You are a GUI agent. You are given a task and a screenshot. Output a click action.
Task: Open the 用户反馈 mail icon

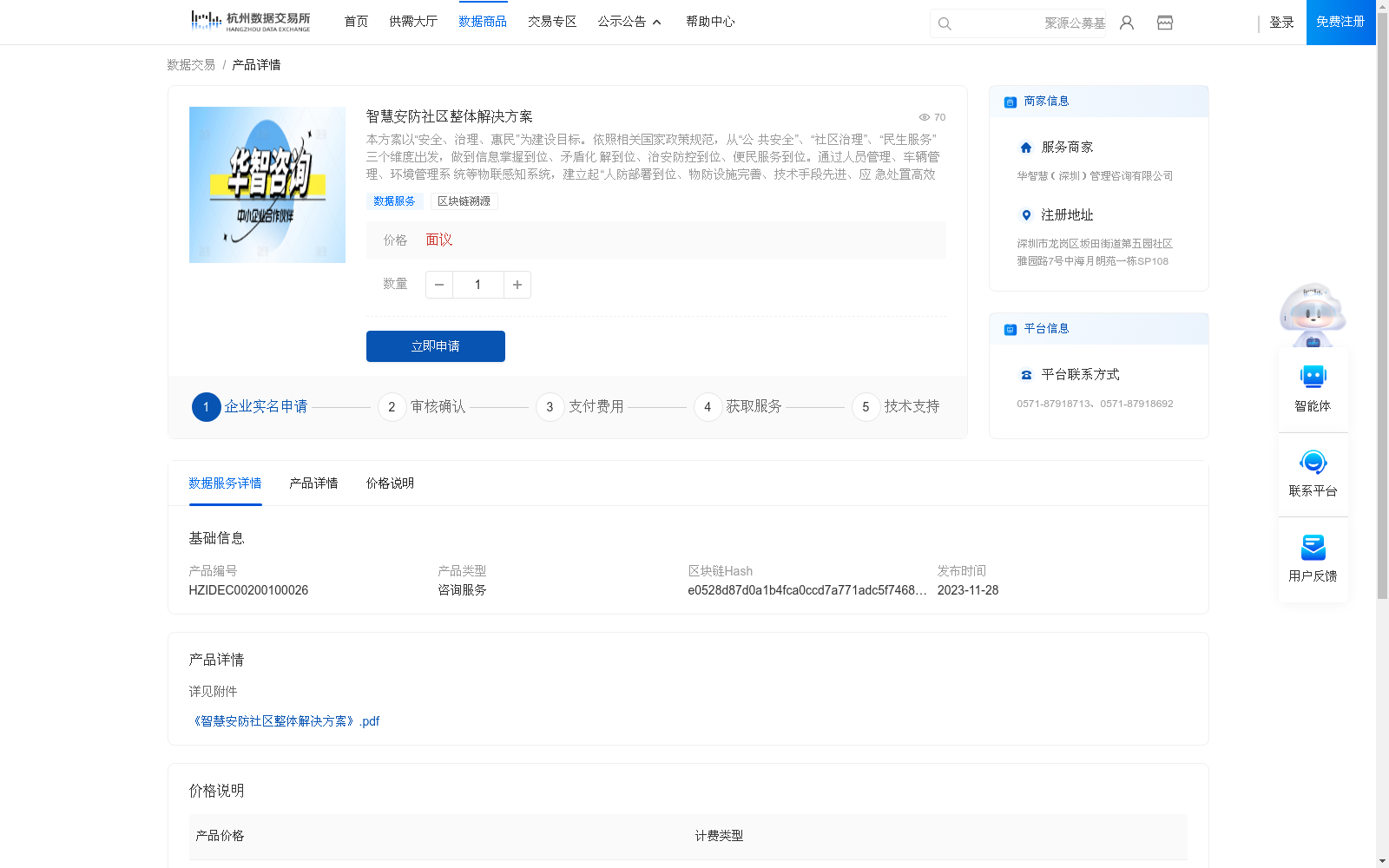coord(1313,547)
